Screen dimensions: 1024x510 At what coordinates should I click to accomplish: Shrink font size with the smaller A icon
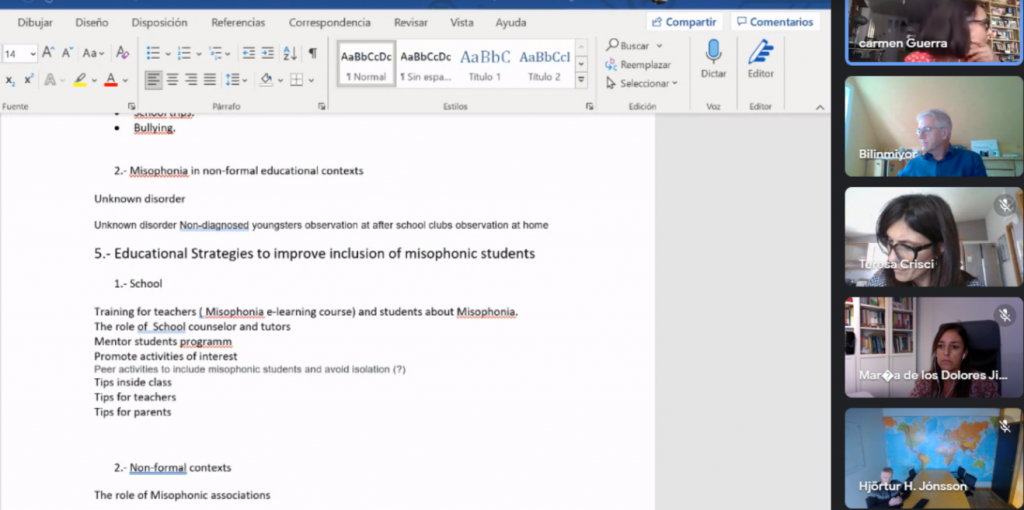(67, 53)
